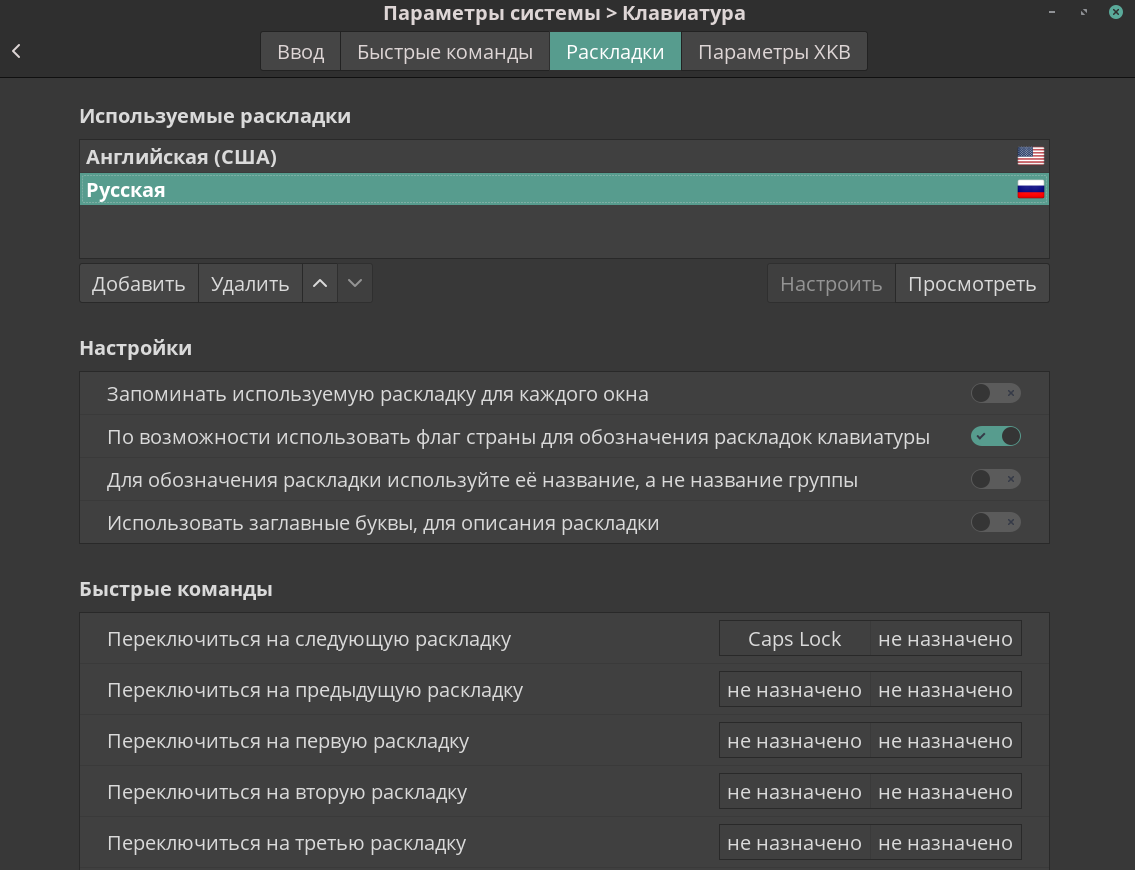Toggle uppercase letters for layout description
This screenshot has height=870, width=1135.
point(995,522)
